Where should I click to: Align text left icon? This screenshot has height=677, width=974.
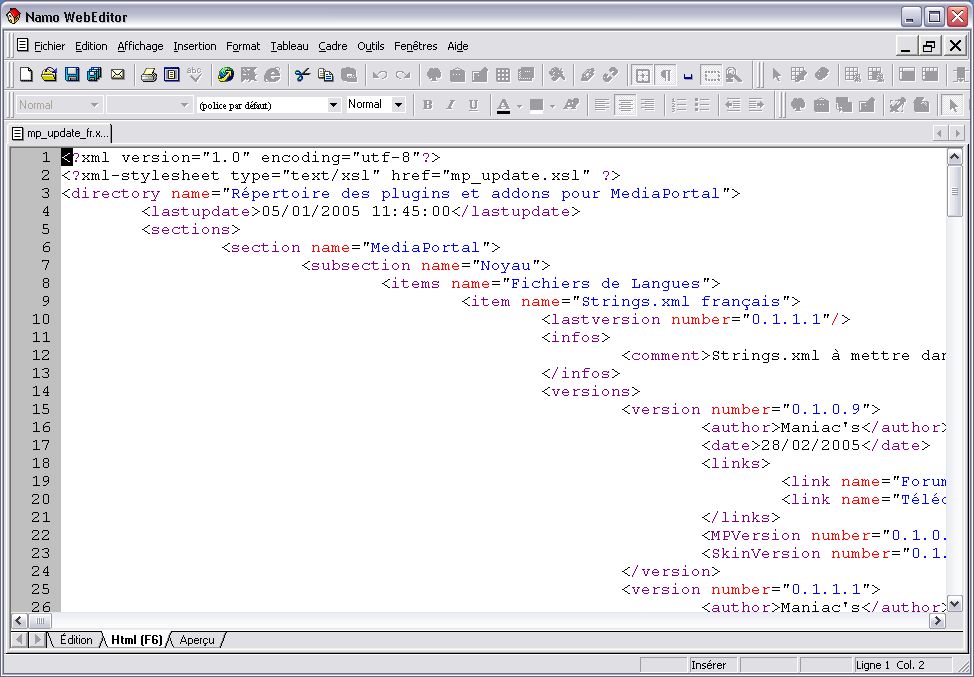point(601,105)
